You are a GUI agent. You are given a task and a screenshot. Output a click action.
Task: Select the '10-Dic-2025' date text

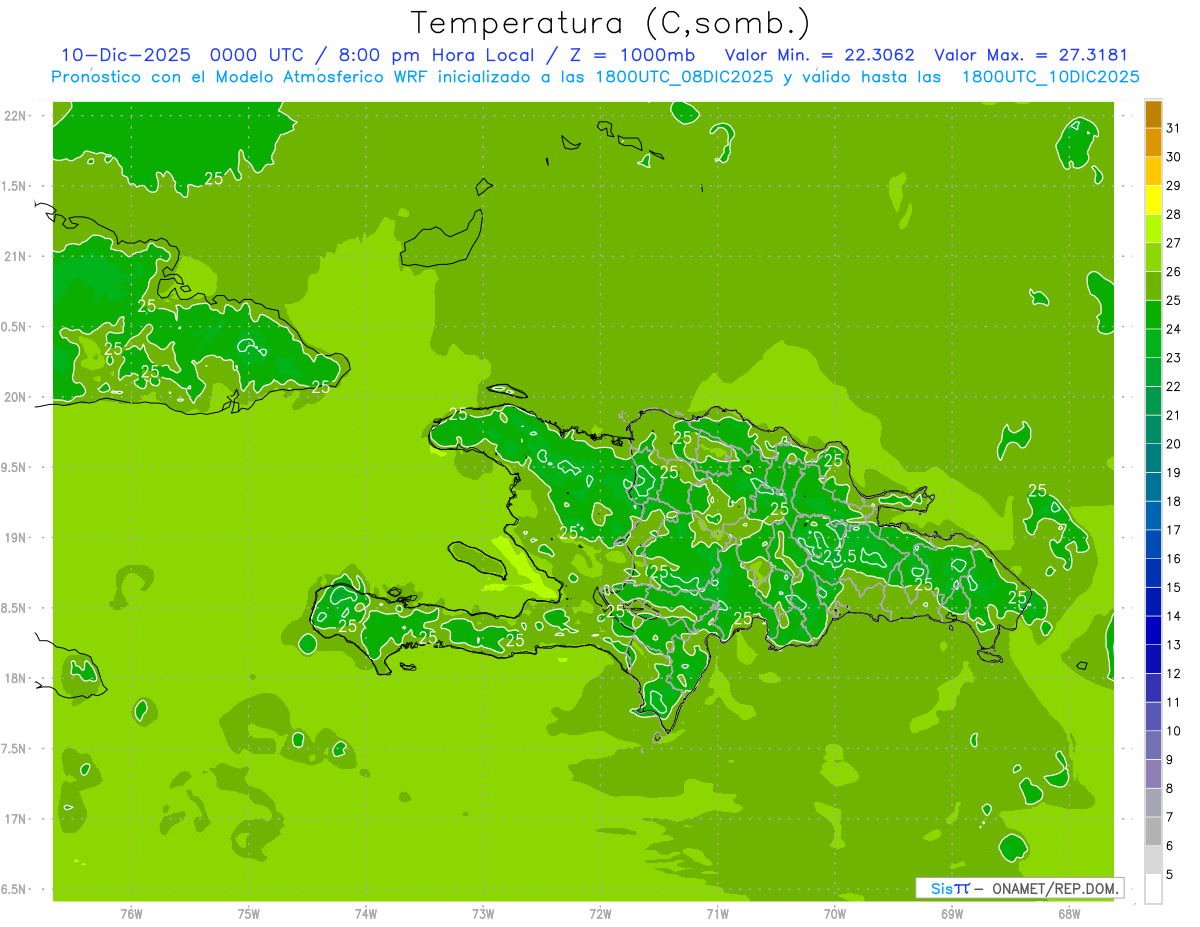(x=126, y=56)
